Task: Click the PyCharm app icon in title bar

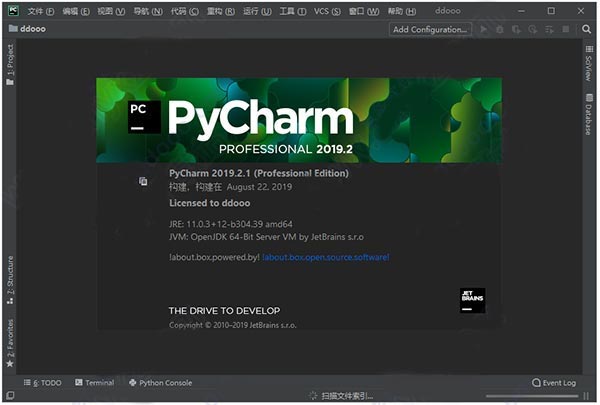Action: (13, 11)
